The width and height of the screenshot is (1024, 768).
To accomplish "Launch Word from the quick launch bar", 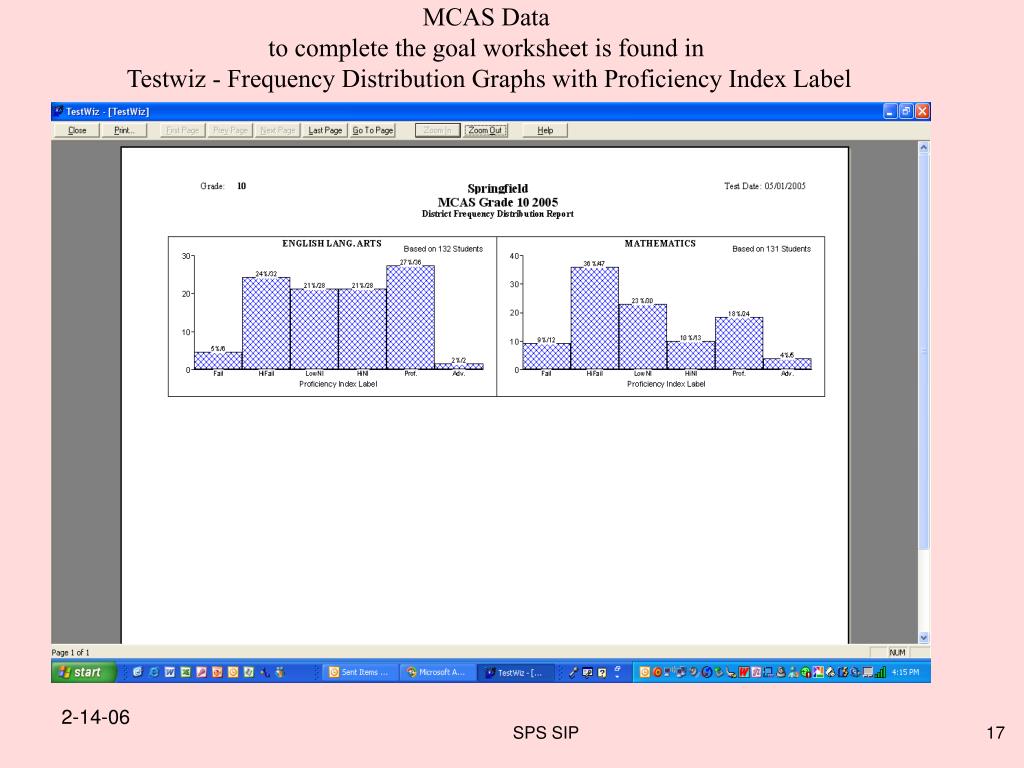I will click(170, 672).
